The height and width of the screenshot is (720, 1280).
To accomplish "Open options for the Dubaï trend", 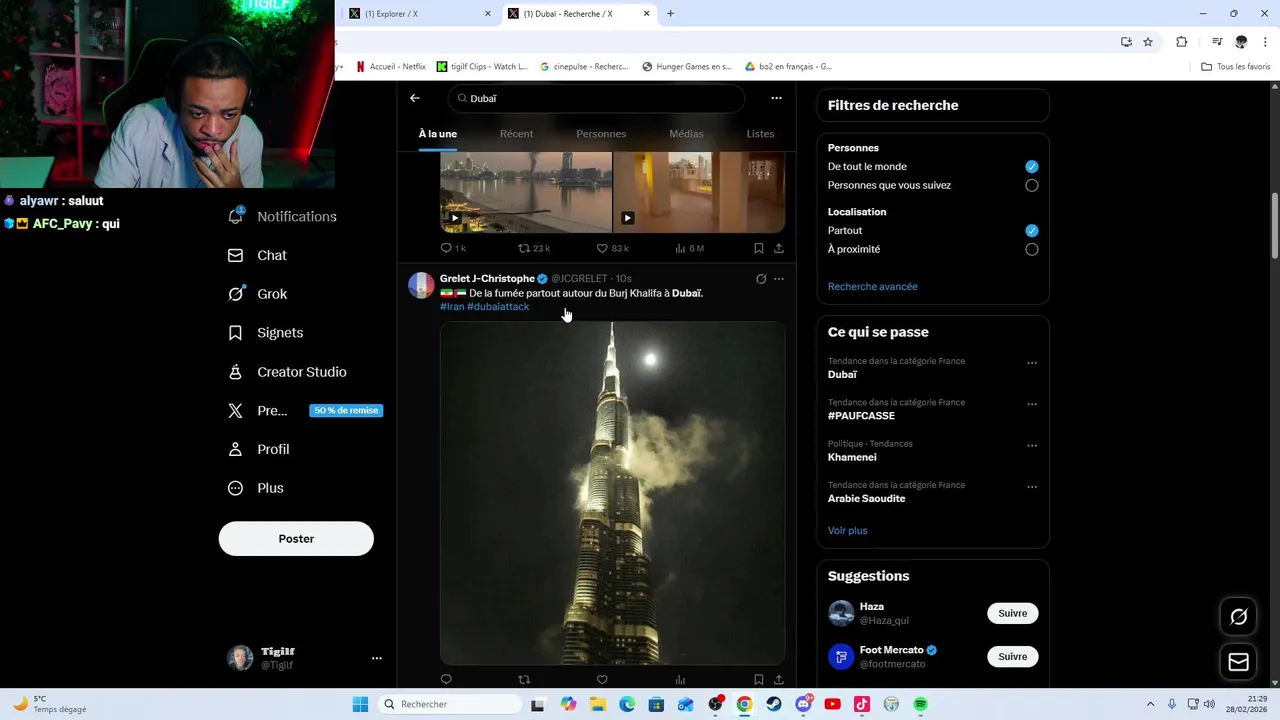I will click(x=1032, y=363).
